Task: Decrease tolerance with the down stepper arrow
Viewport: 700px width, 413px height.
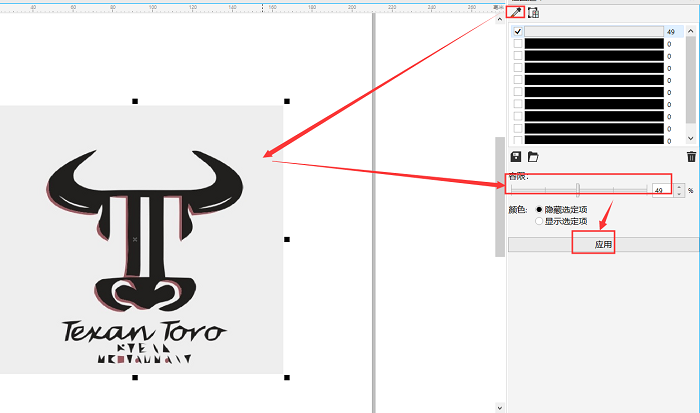Action: pyautogui.click(x=680, y=193)
